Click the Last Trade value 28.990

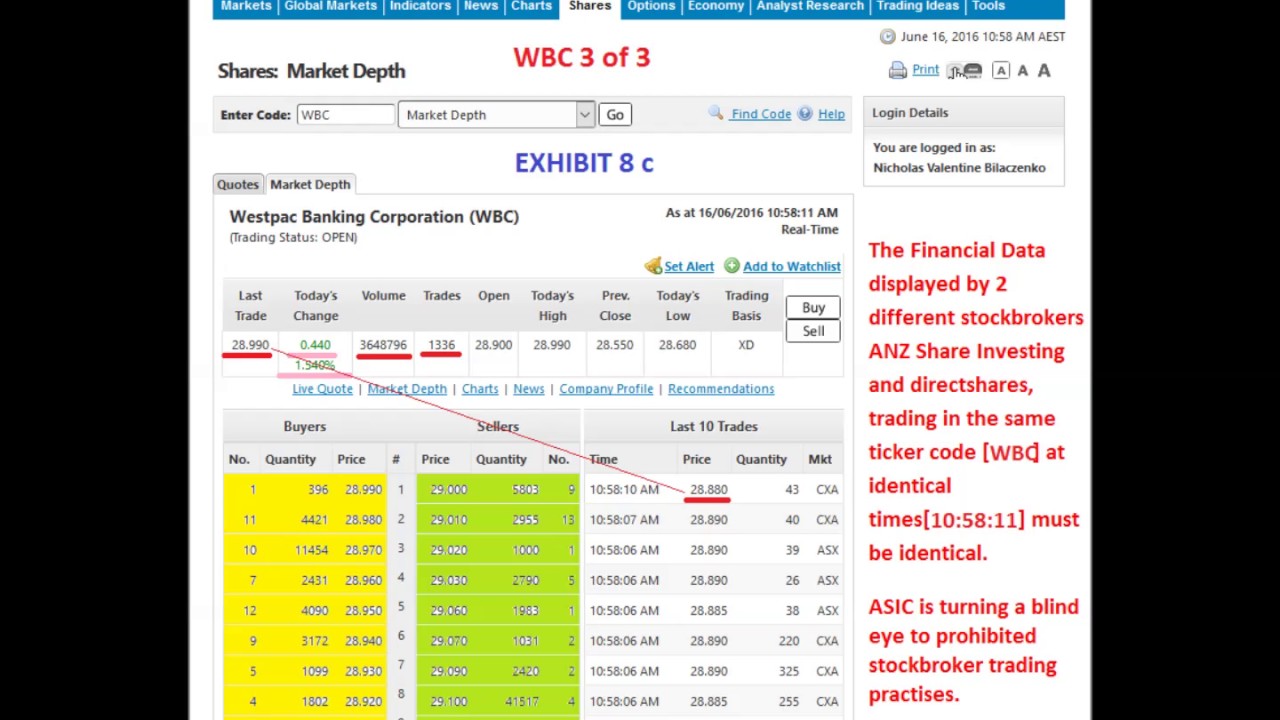pos(250,345)
